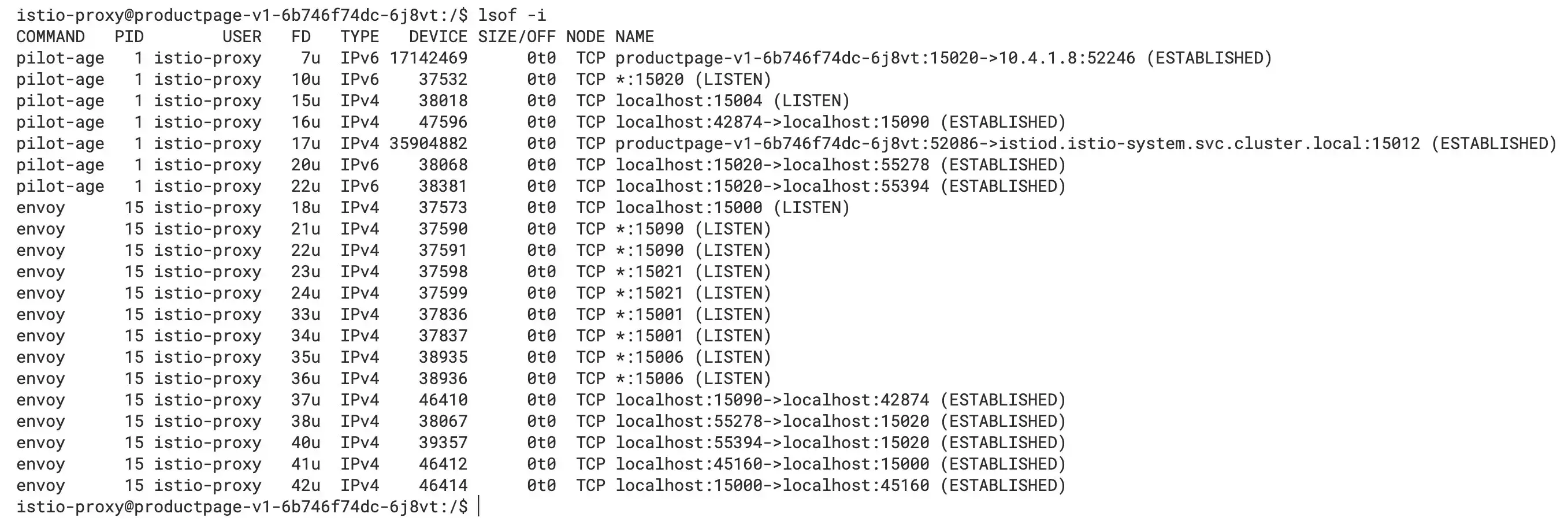Click 'localhost:15090->localhost:42874' connection text
This screenshot has width=1568, height=521.
coord(772,400)
